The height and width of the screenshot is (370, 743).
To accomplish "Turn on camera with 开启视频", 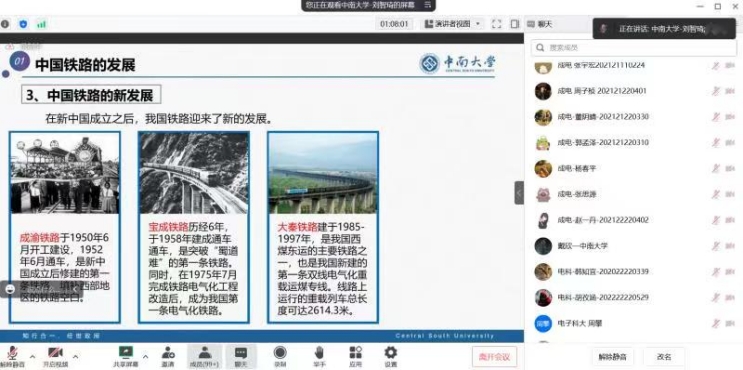I will click(x=55, y=357).
